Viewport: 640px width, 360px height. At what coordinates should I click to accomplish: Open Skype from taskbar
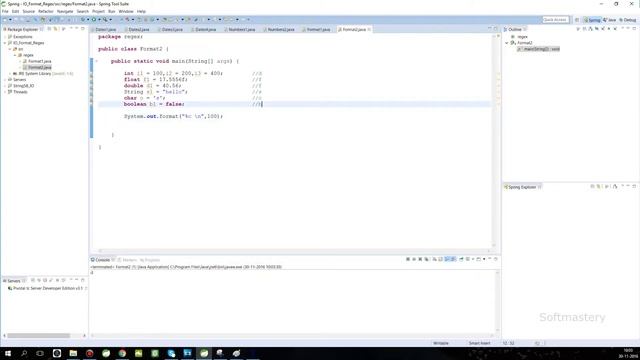click(171, 353)
